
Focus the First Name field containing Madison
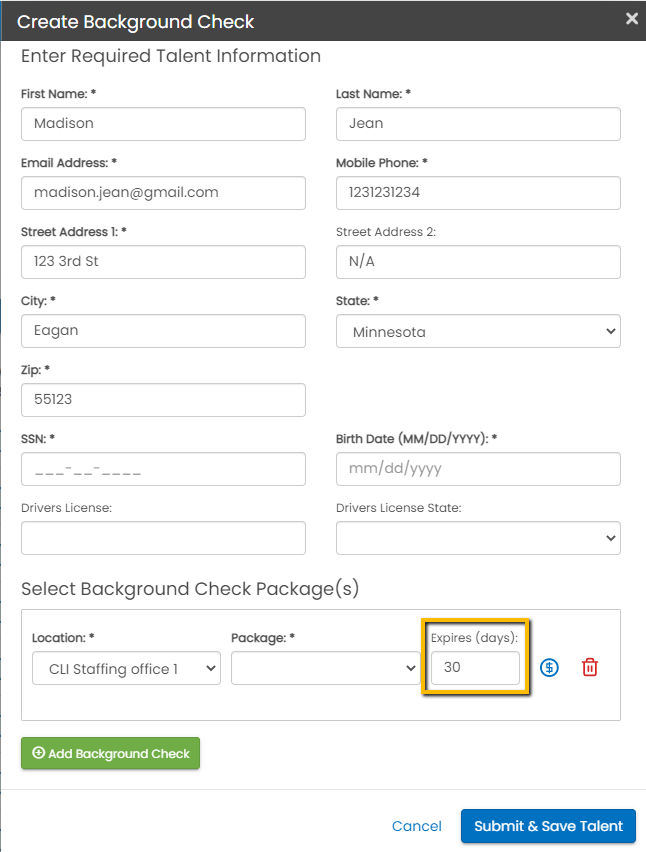(x=163, y=124)
